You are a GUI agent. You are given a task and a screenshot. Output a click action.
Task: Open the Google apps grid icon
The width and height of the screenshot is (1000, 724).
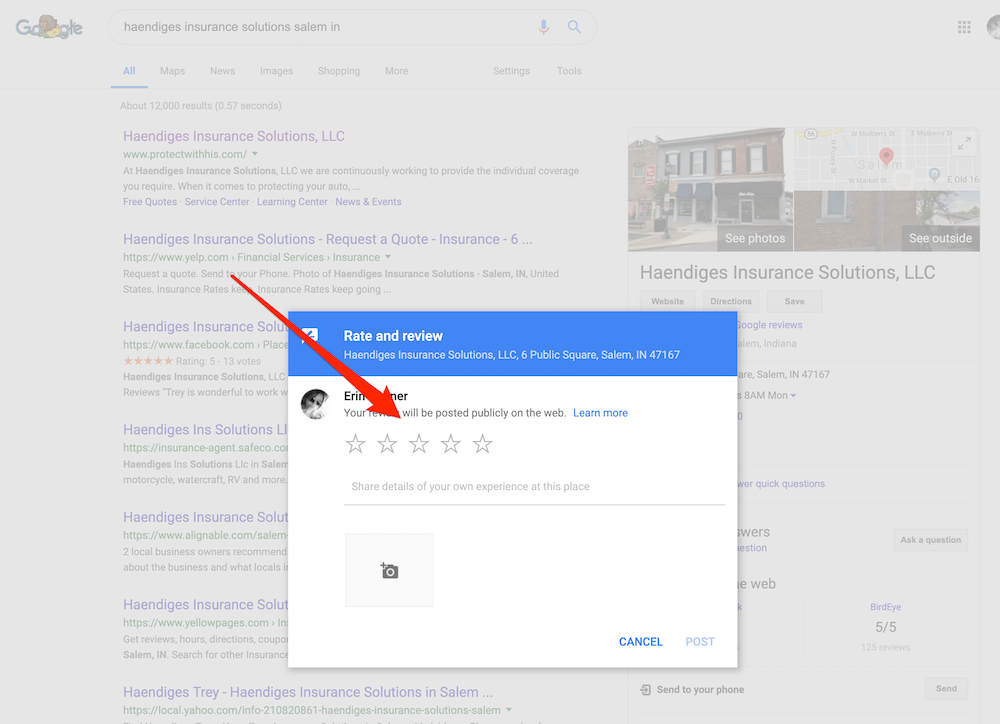click(964, 27)
